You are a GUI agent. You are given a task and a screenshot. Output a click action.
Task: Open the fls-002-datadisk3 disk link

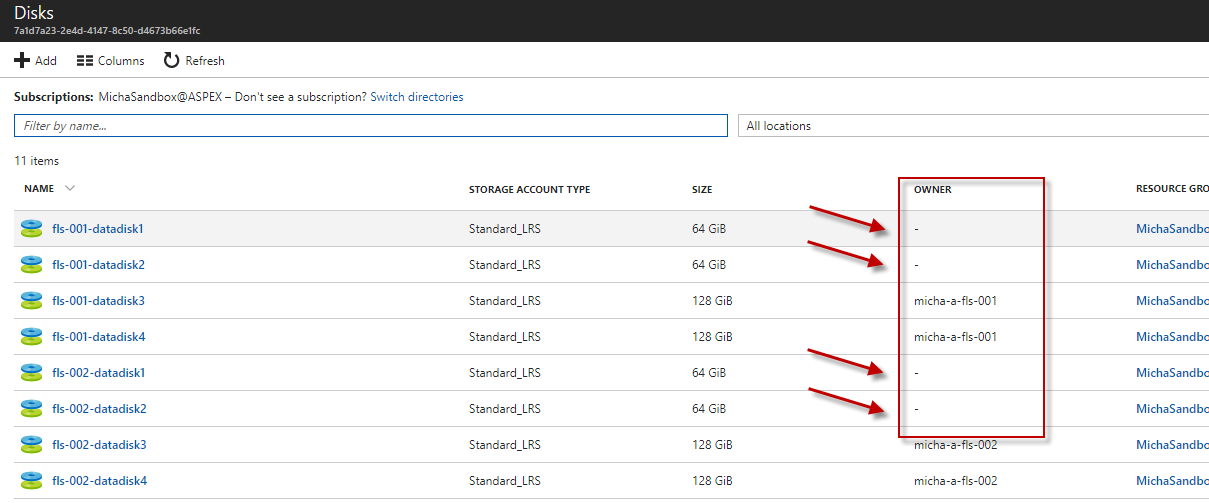click(x=98, y=445)
